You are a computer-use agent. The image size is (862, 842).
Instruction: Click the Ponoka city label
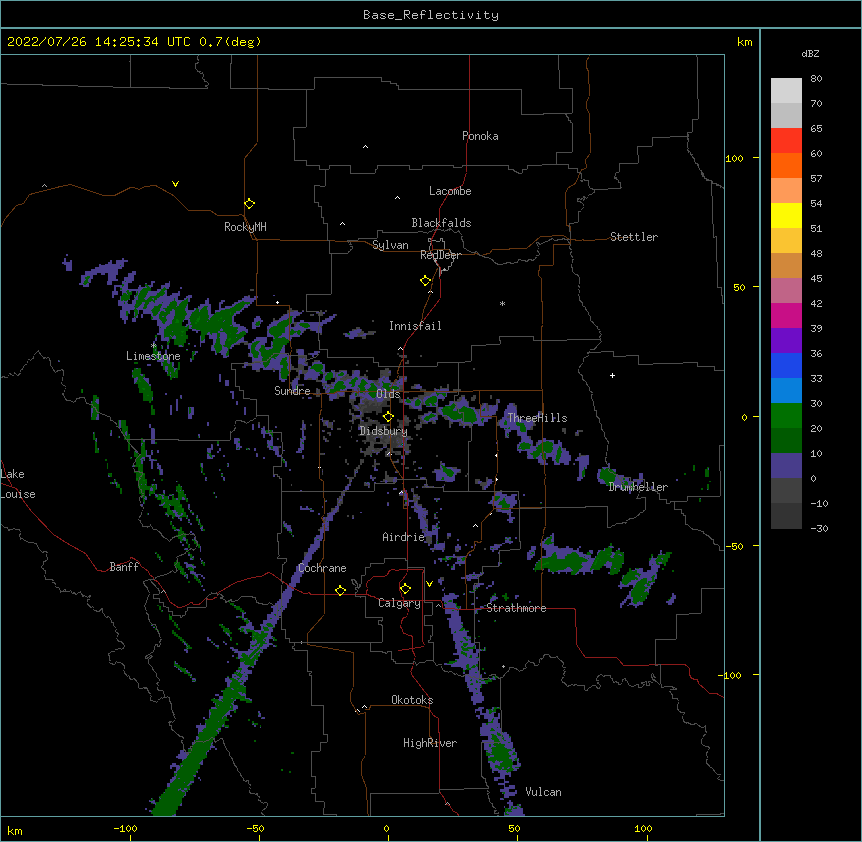coord(480,136)
